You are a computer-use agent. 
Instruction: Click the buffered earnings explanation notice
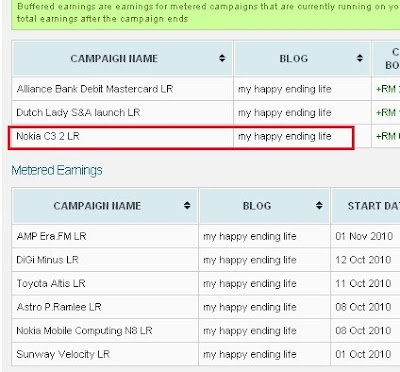coord(206,15)
